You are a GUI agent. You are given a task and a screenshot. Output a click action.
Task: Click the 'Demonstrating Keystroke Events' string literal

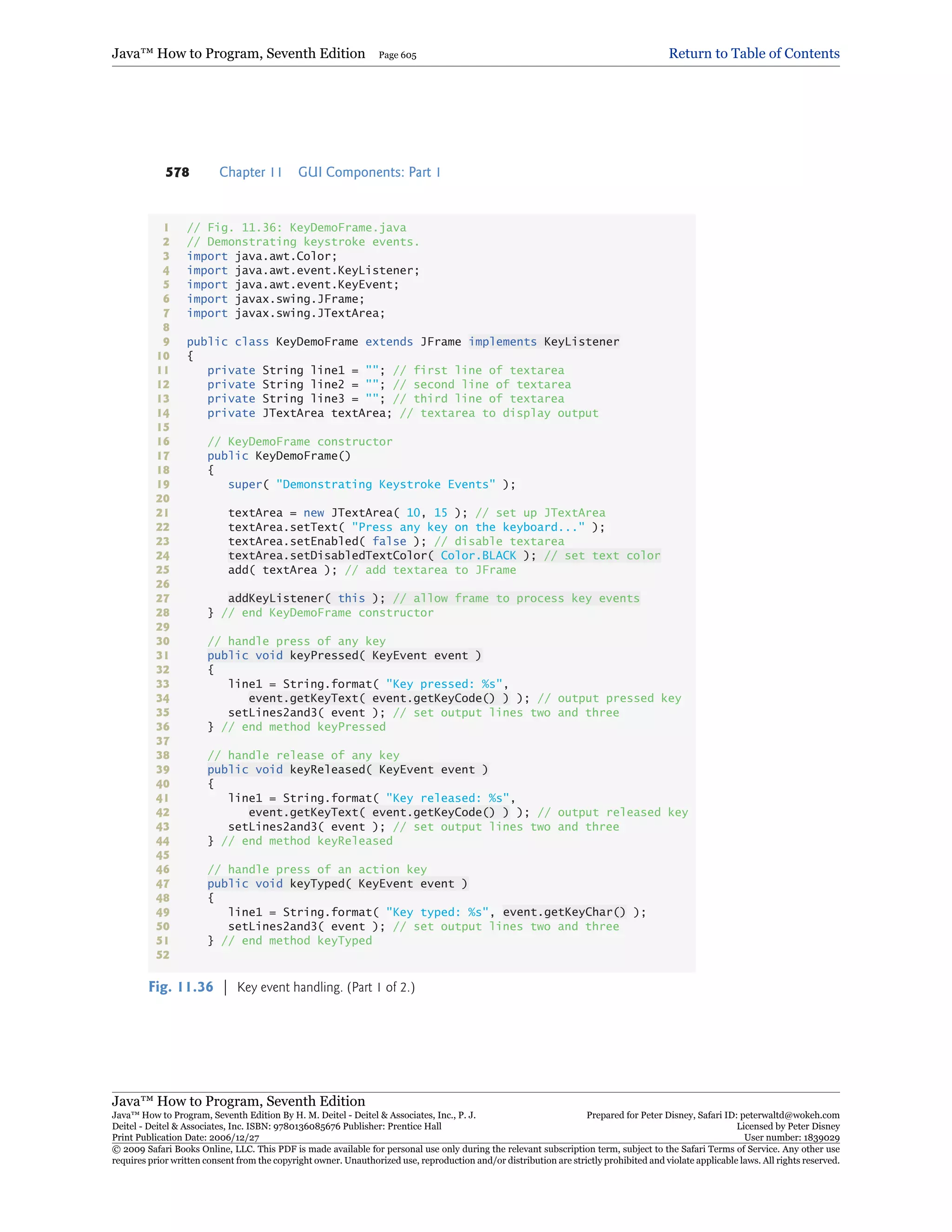click(385, 484)
